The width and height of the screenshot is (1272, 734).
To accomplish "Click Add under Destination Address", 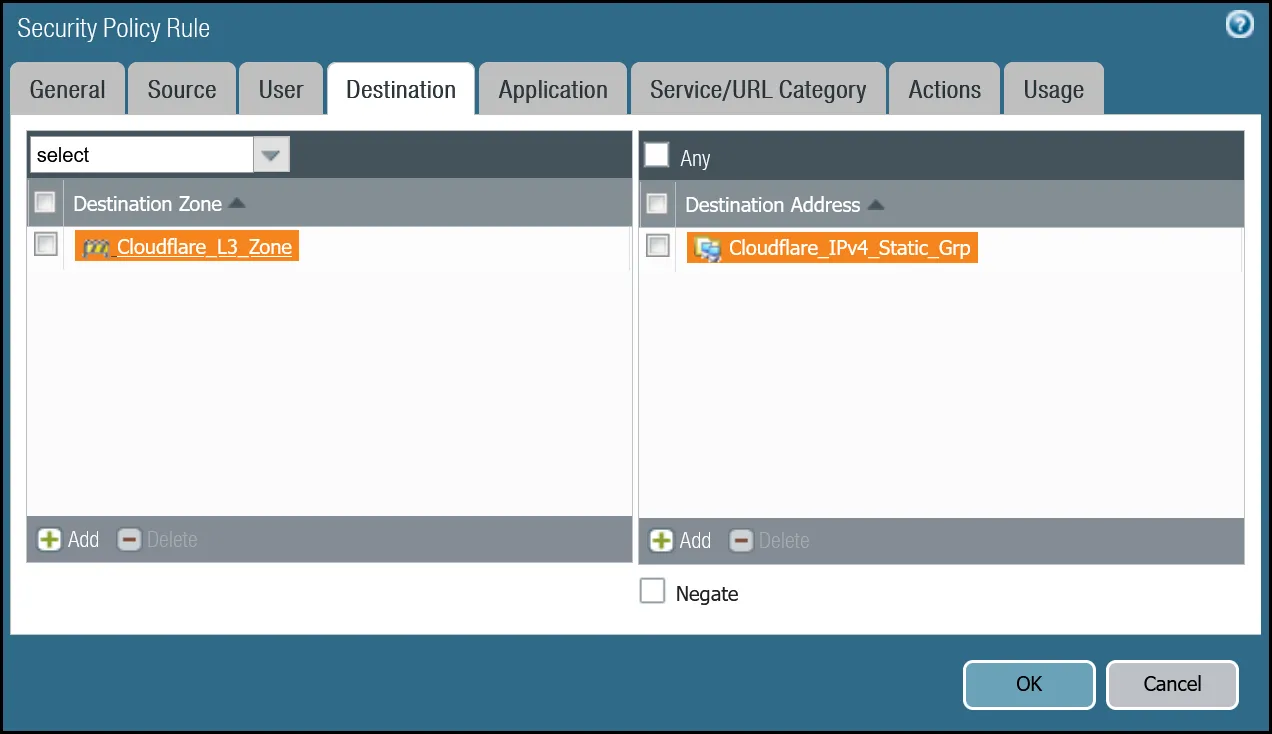I will (680, 540).
